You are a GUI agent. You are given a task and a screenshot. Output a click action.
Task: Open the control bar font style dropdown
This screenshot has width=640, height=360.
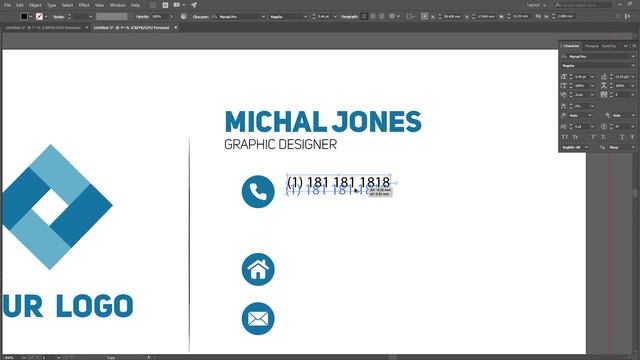tap(305, 17)
